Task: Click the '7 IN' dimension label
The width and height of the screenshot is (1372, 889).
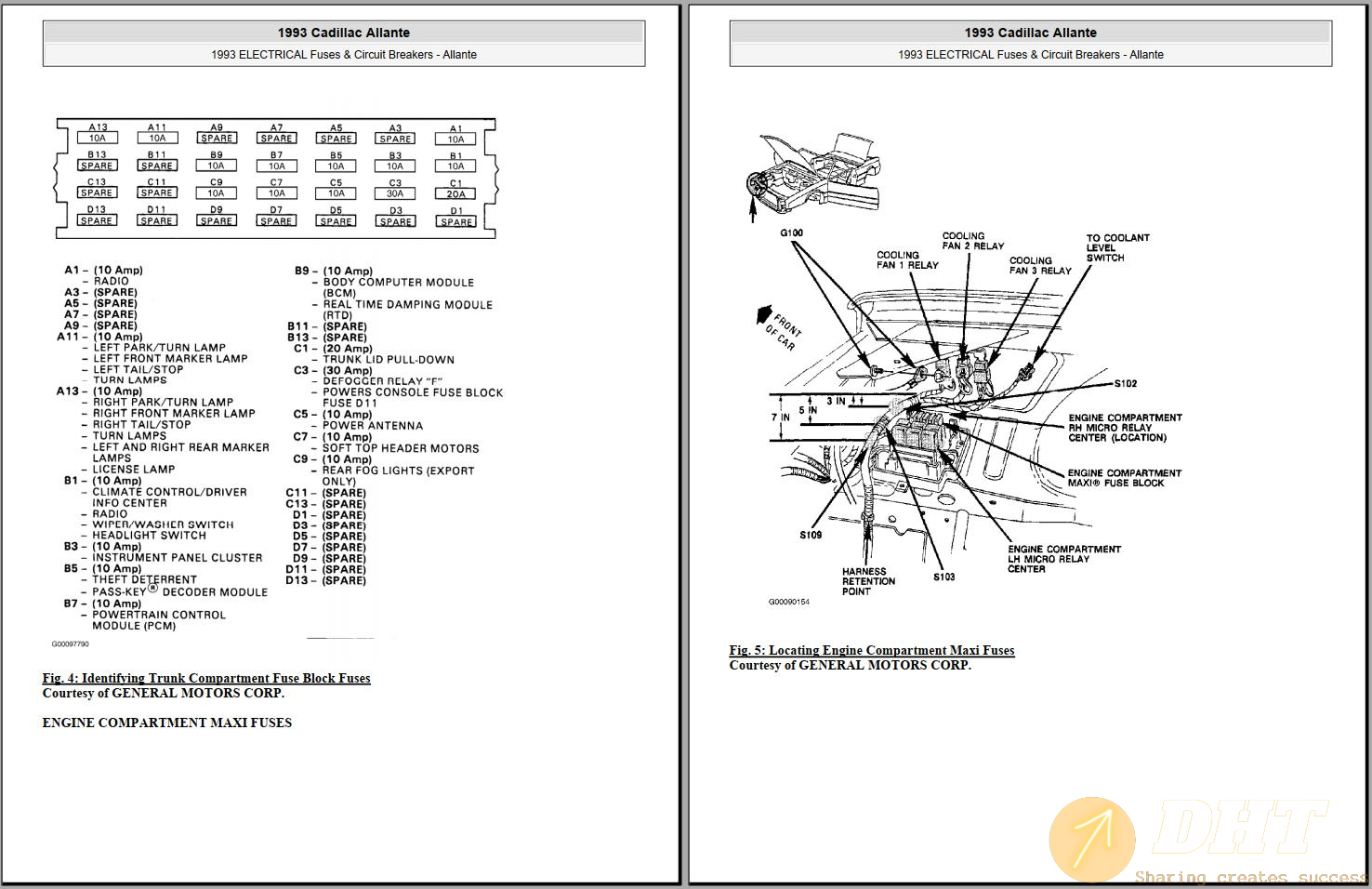Action: tap(780, 418)
